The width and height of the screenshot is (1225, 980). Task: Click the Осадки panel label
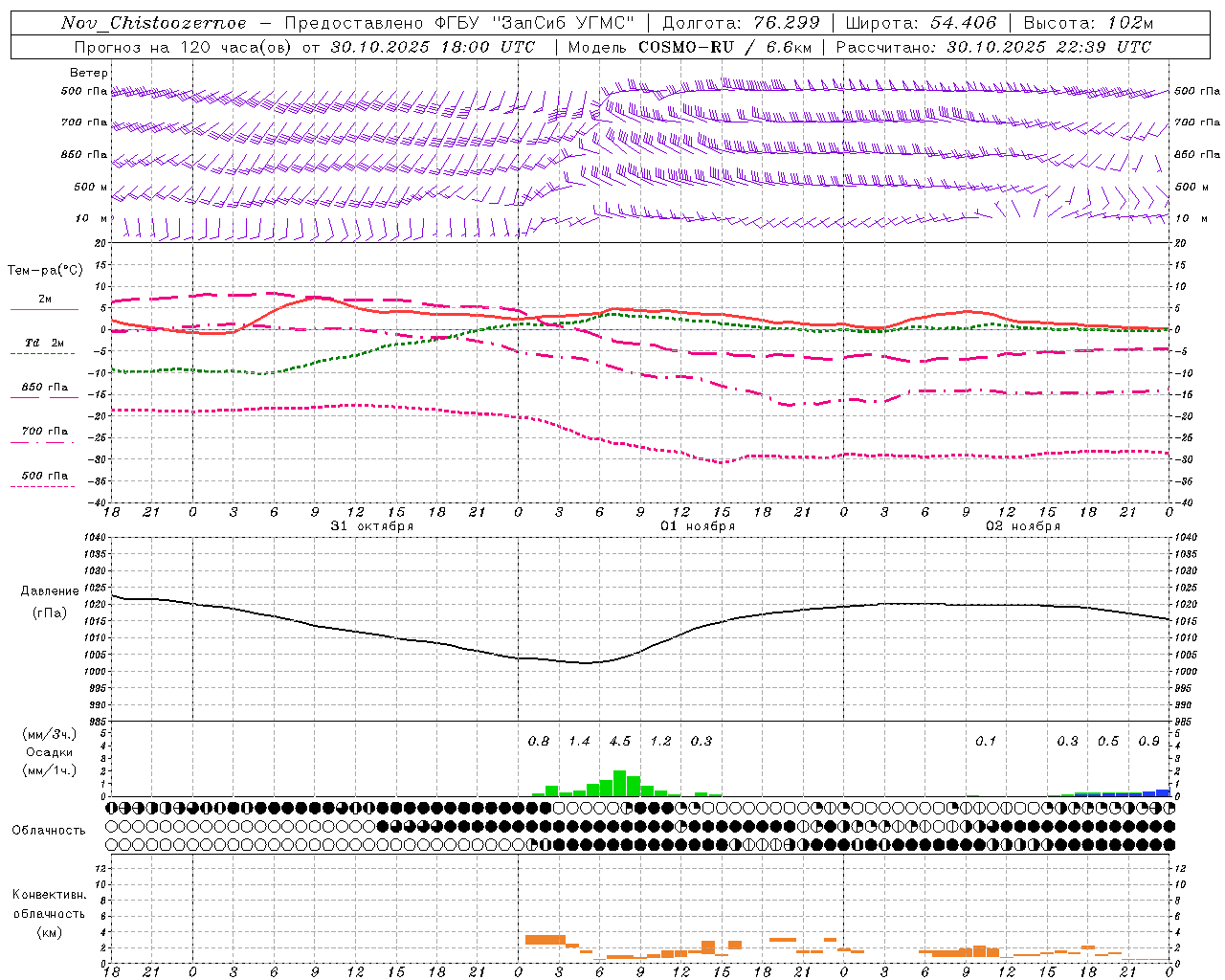click(49, 752)
